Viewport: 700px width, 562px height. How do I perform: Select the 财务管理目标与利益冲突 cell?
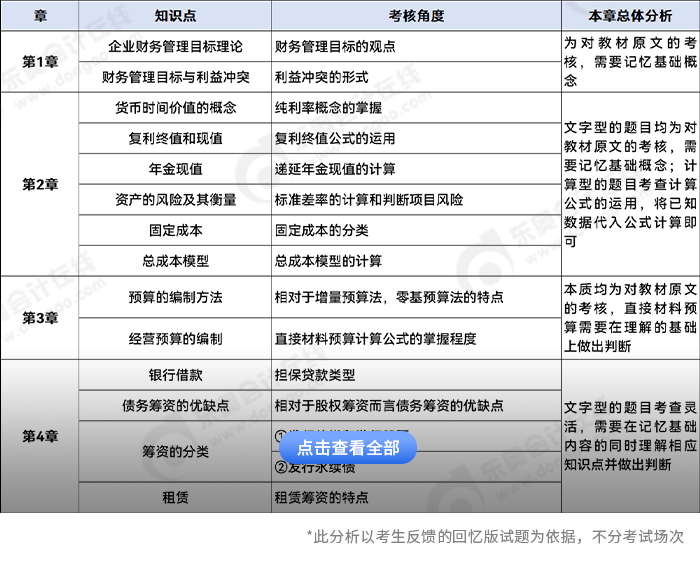[175, 77]
